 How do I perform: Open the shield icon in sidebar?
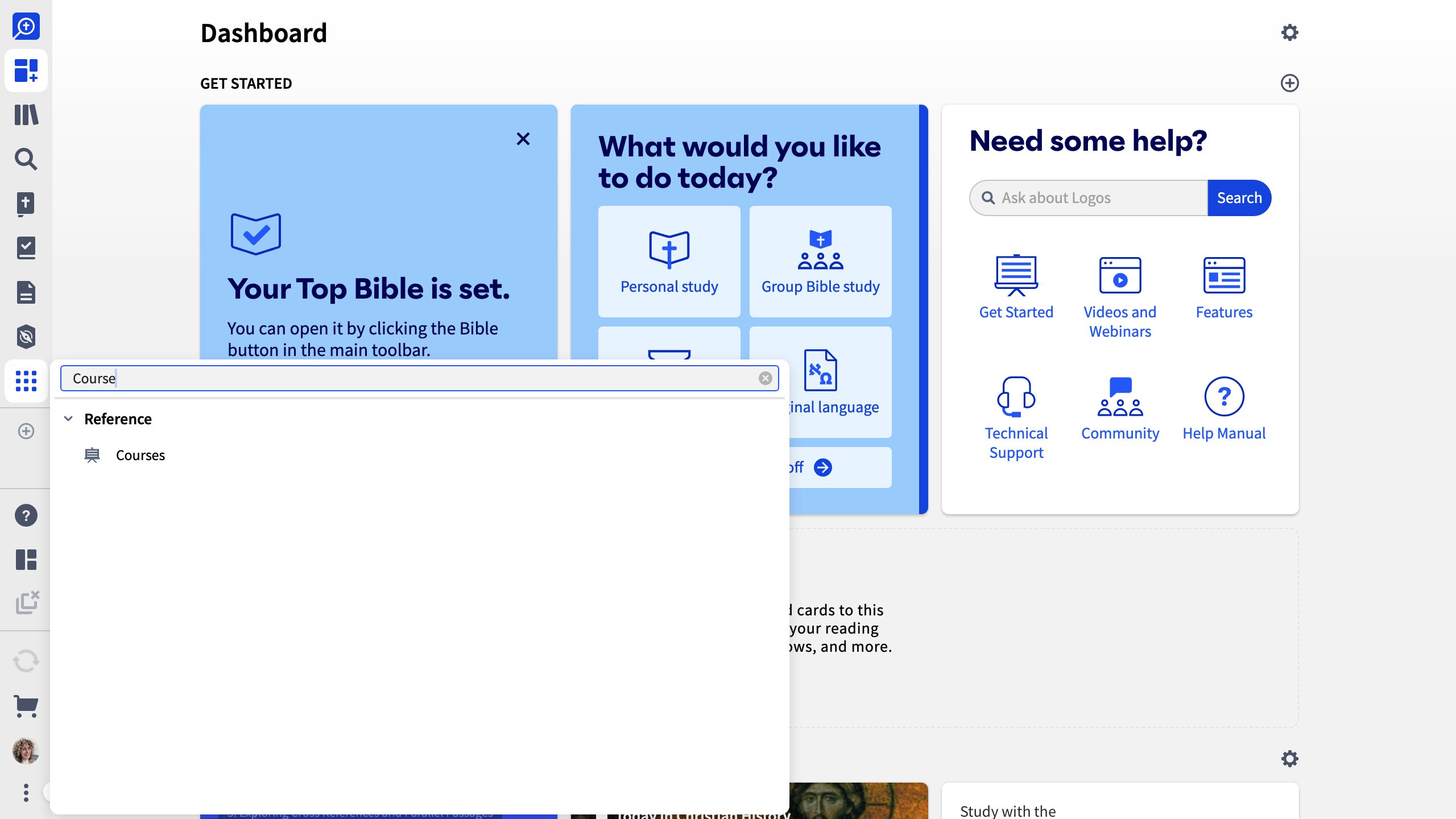(26, 337)
